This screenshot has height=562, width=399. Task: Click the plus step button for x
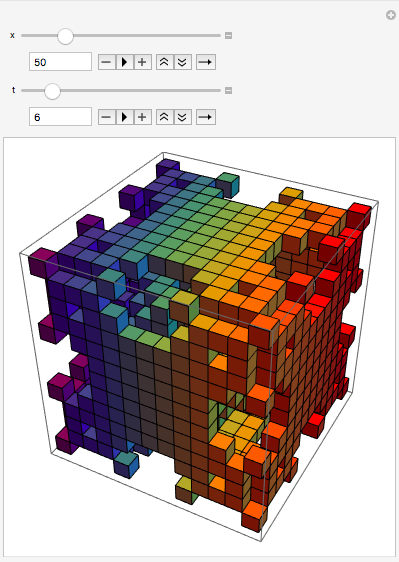[142, 62]
